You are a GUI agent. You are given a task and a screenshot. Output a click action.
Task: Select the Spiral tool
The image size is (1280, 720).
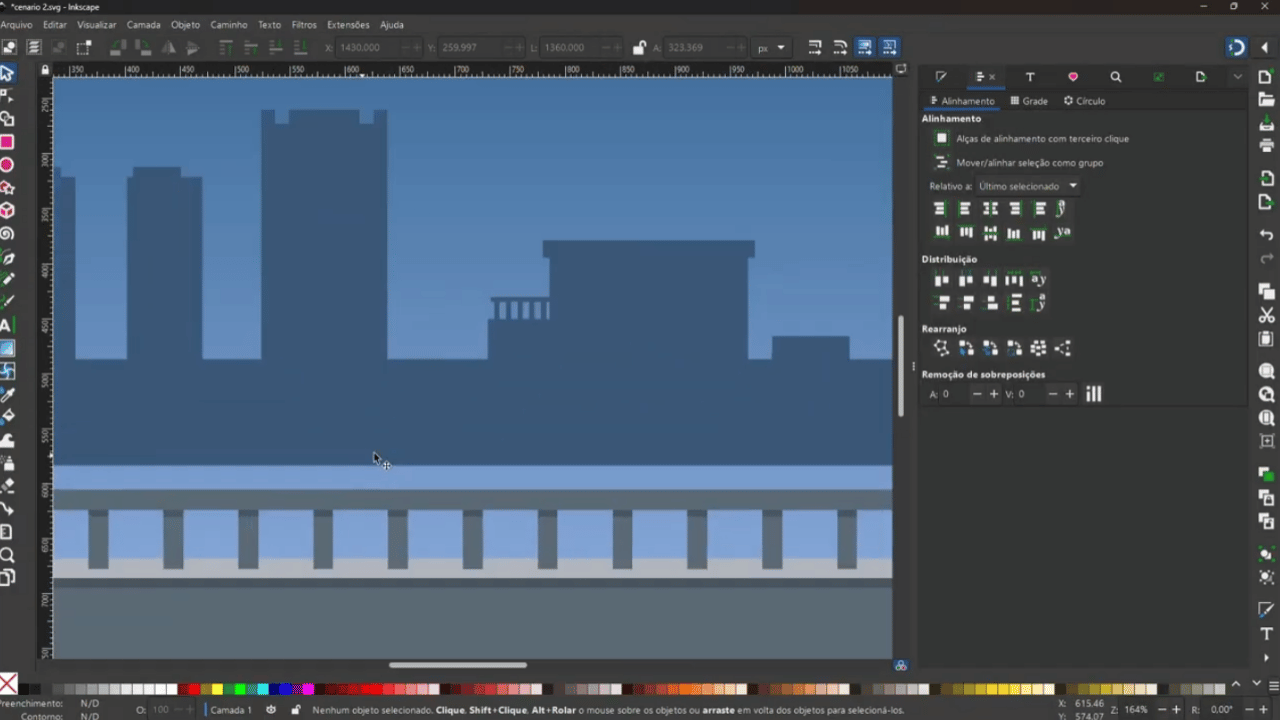coord(7,234)
